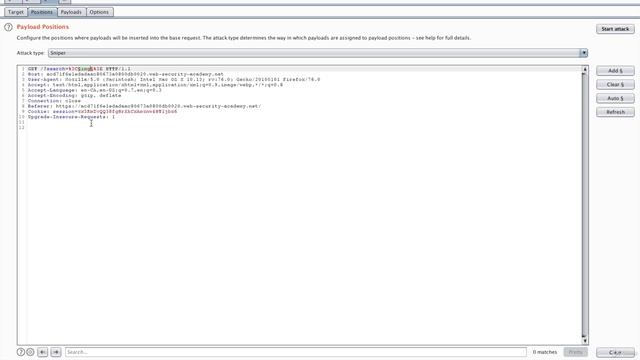Click the Add § button

click(x=615, y=71)
